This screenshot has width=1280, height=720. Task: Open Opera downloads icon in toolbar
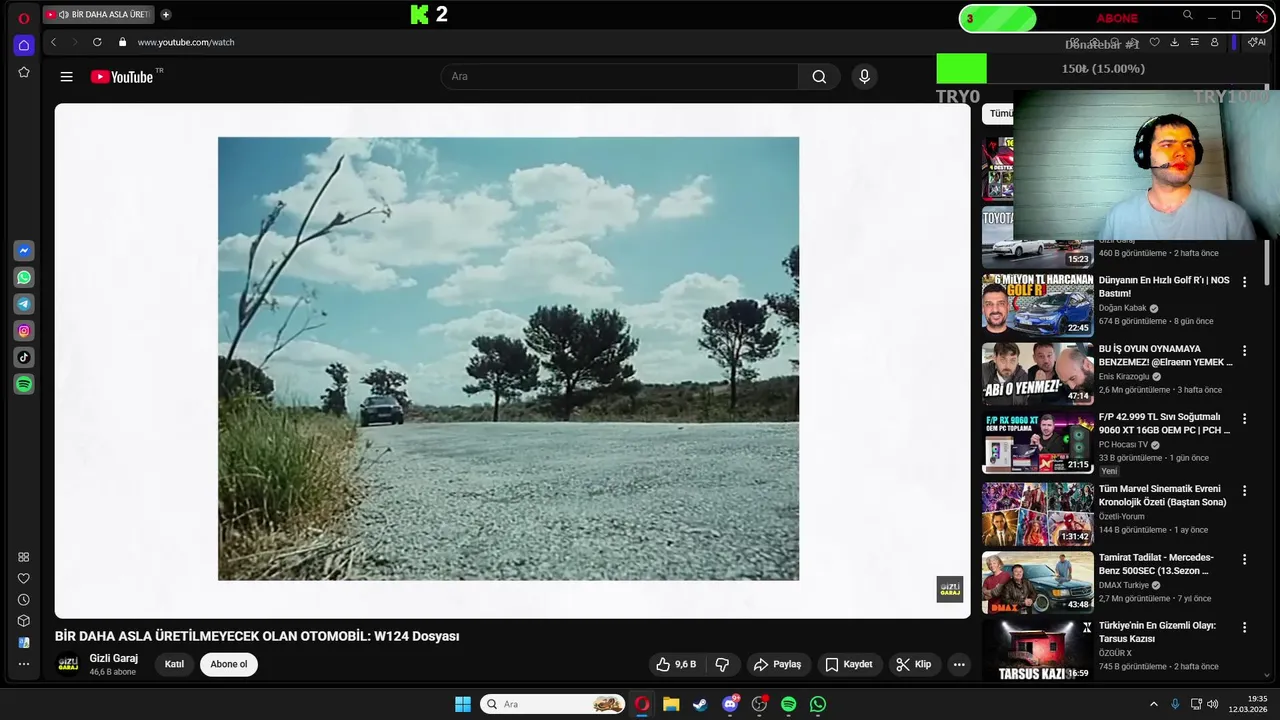[1174, 42]
